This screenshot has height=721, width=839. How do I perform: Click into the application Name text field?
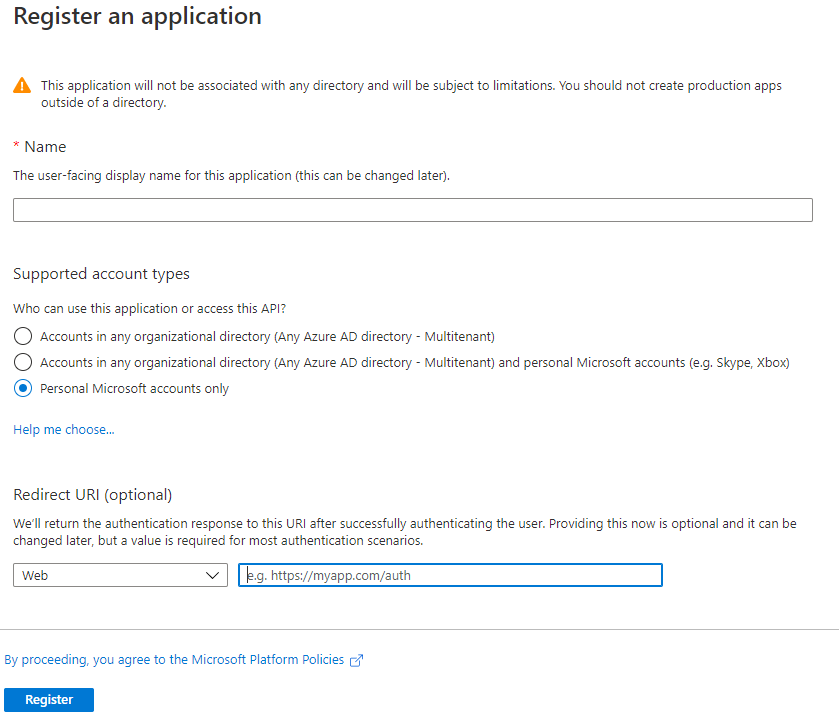pyautogui.click(x=412, y=210)
